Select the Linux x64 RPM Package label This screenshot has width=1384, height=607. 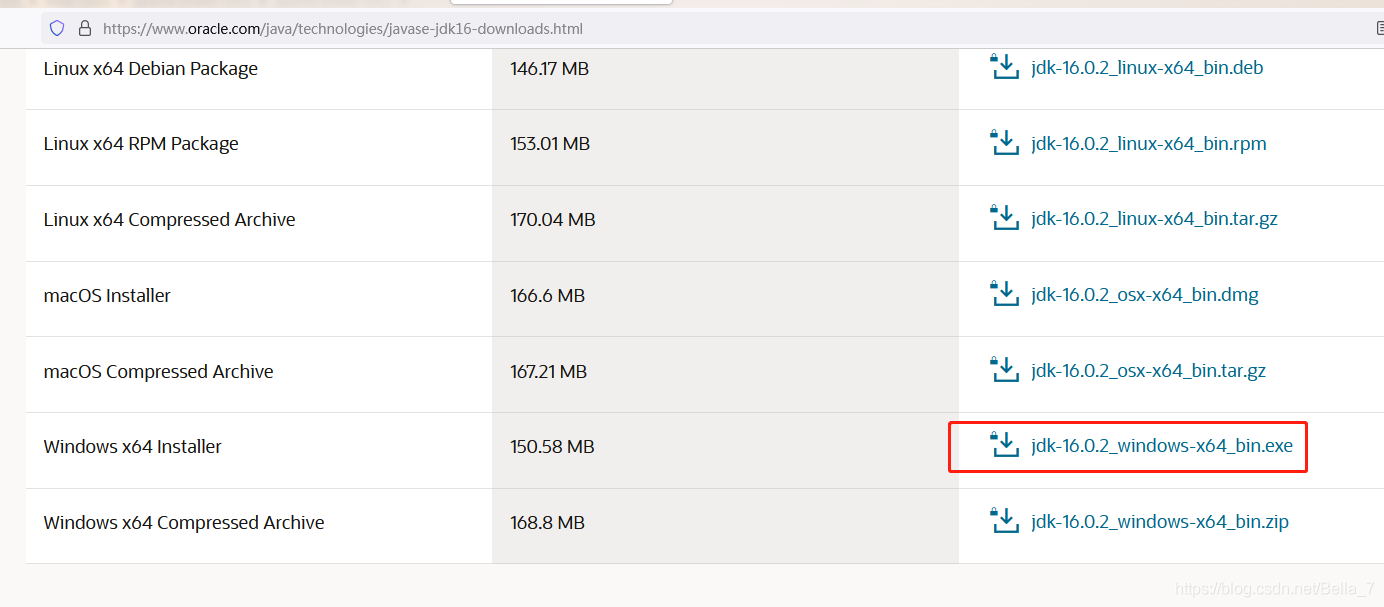[141, 144]
